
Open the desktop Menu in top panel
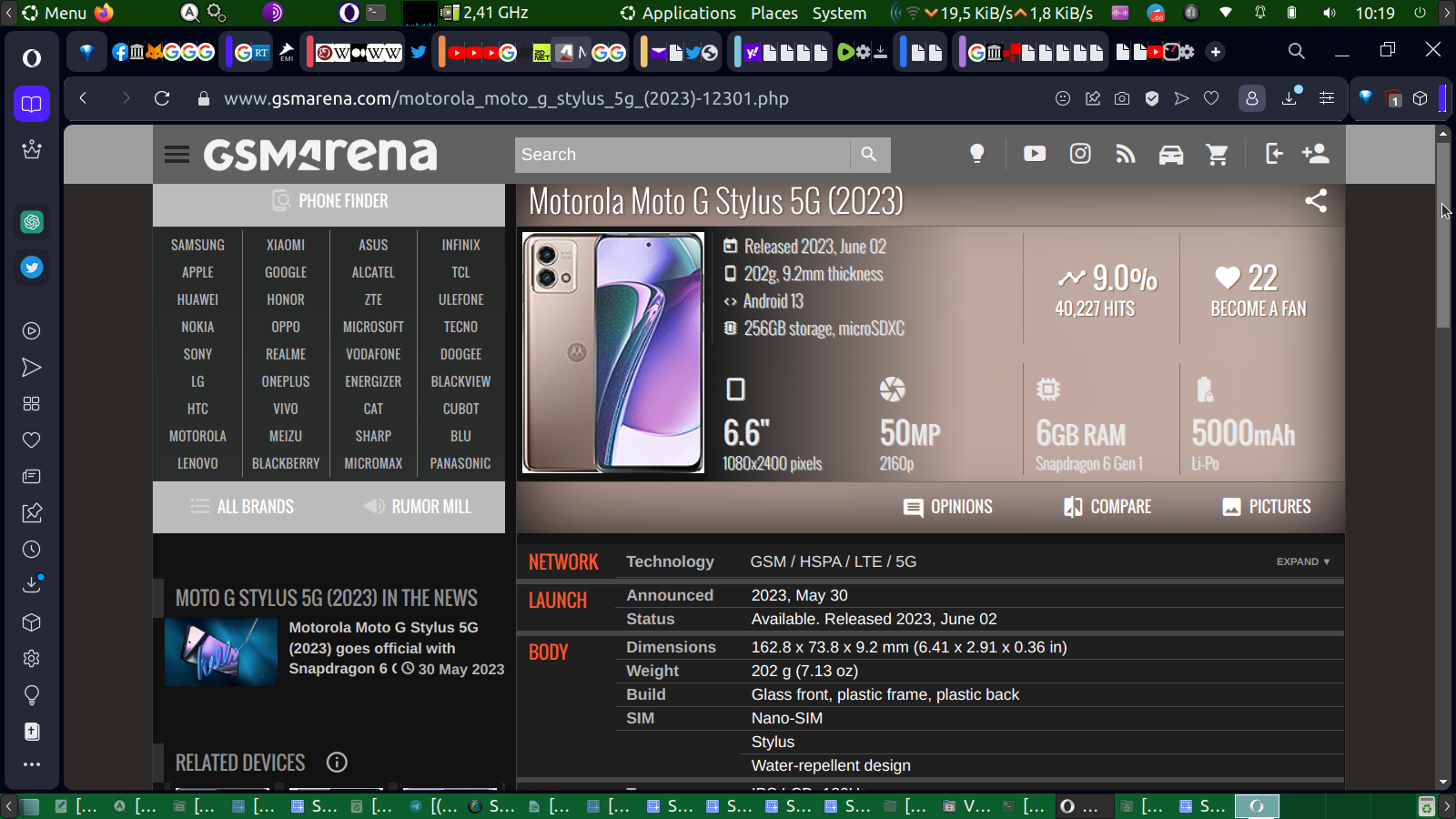tap(55, 13)
